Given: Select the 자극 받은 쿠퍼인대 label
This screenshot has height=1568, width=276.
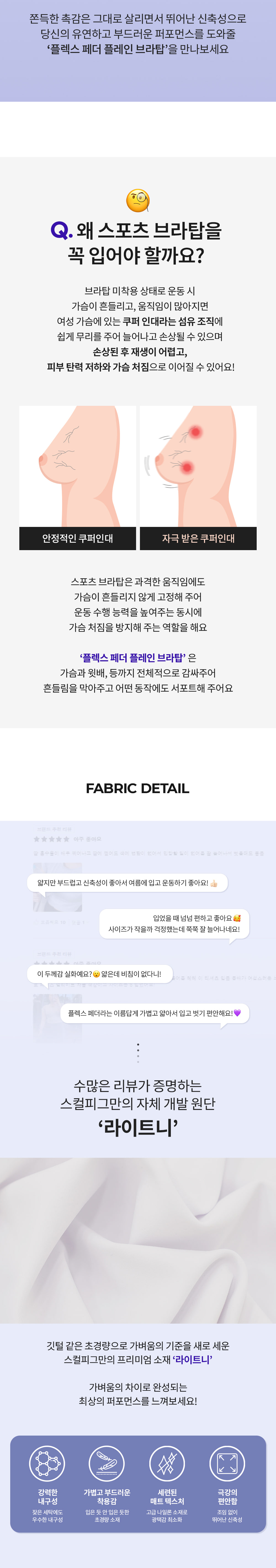Looking at the screenshot, I should click(198, 538).
